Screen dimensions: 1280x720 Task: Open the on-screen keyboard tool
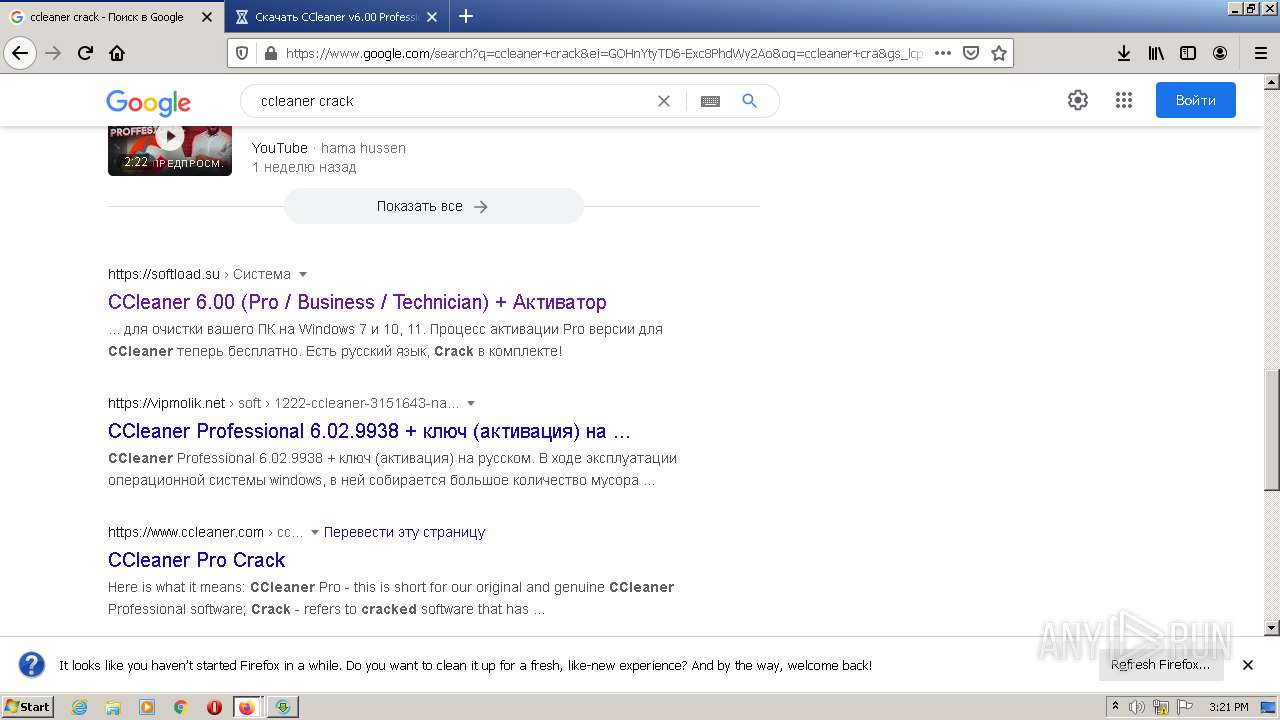710,101
